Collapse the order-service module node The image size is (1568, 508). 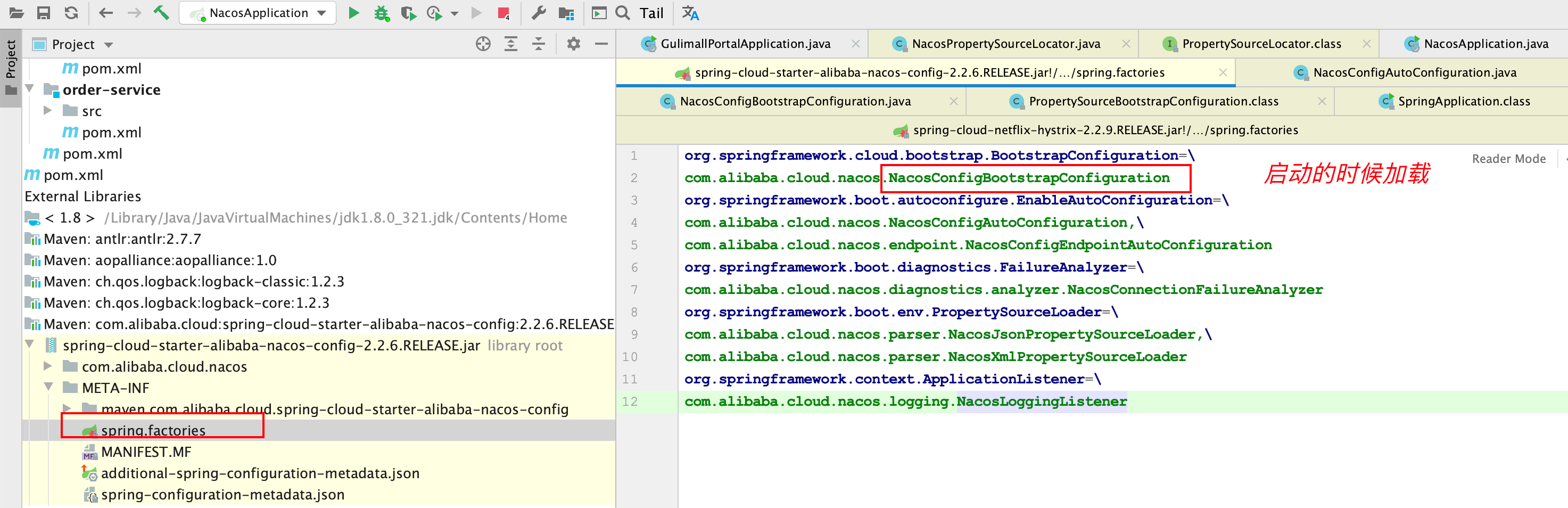29,89
